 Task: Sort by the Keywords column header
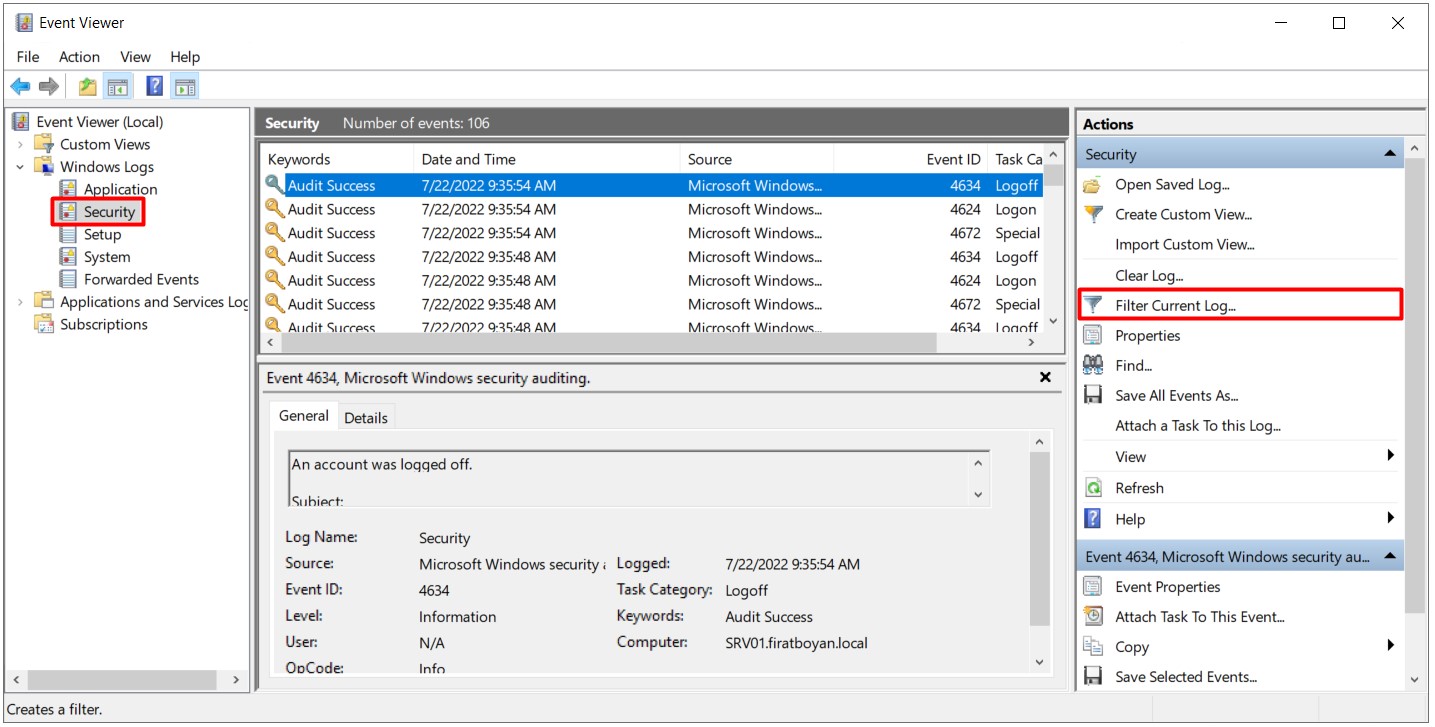[x=338, y=159]
